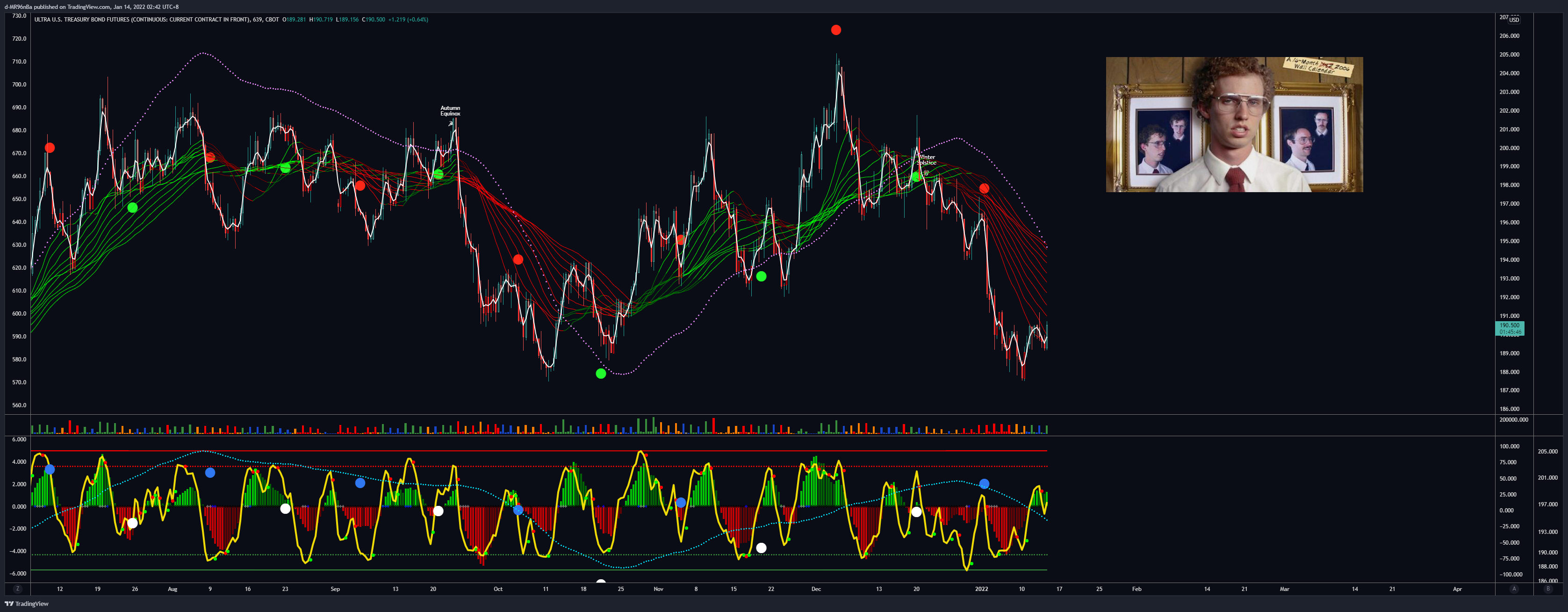The width and height of the screenshot is (1568, 612).
Task: Click the 205.000 price level on right axis
Action: pos(1510,55)
